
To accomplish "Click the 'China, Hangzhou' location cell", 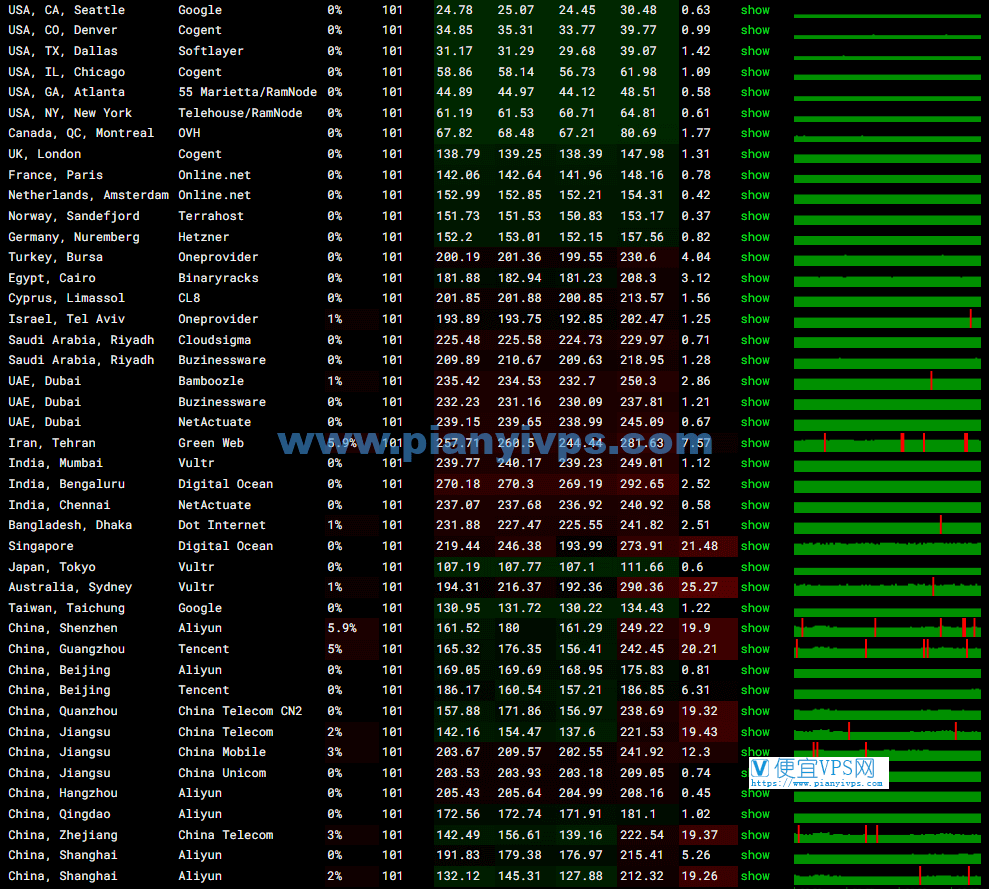I will coord(62,793).
